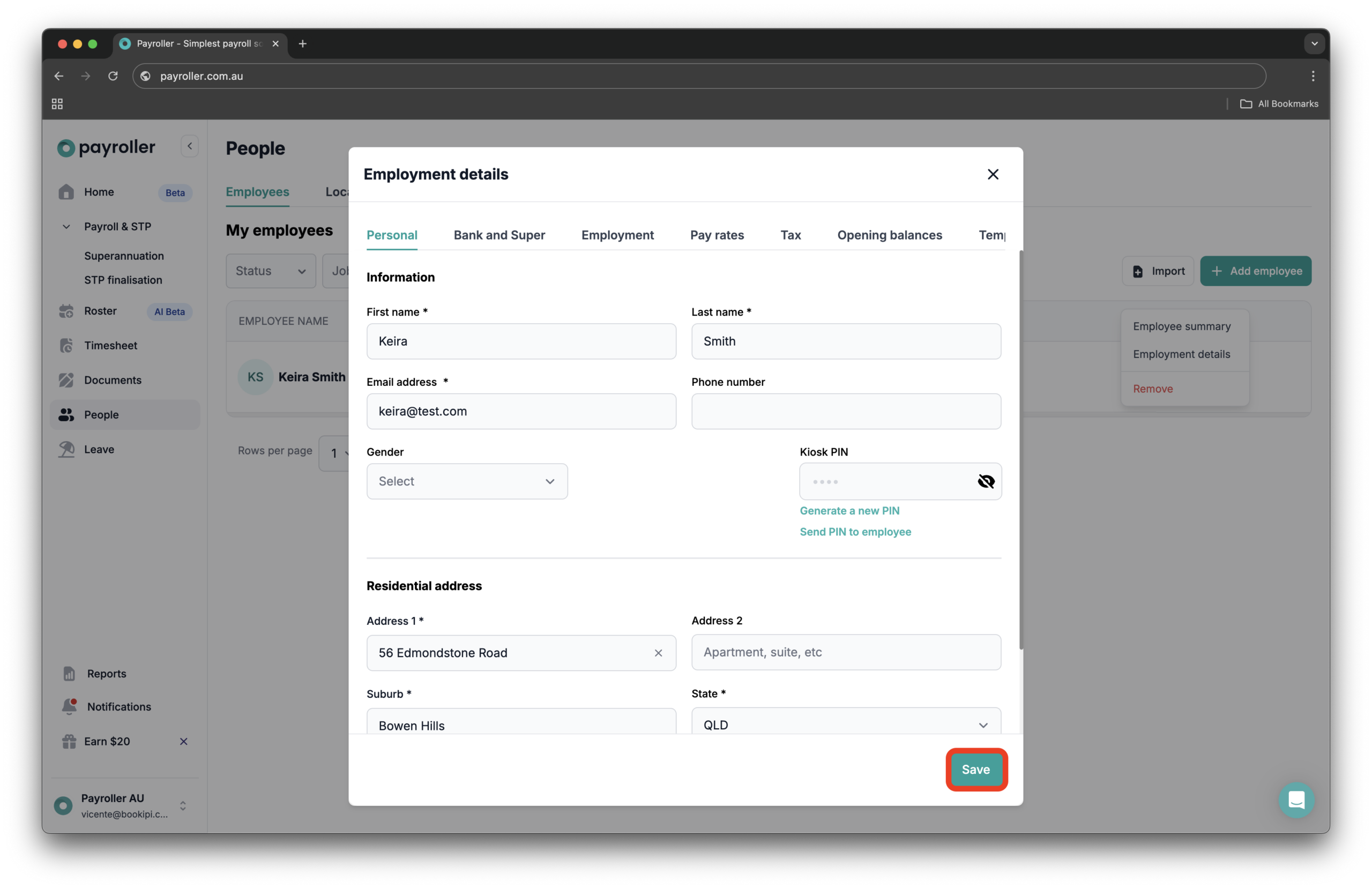Open the Timesheet section
The image size is (1372, 889).
point(110,345)
